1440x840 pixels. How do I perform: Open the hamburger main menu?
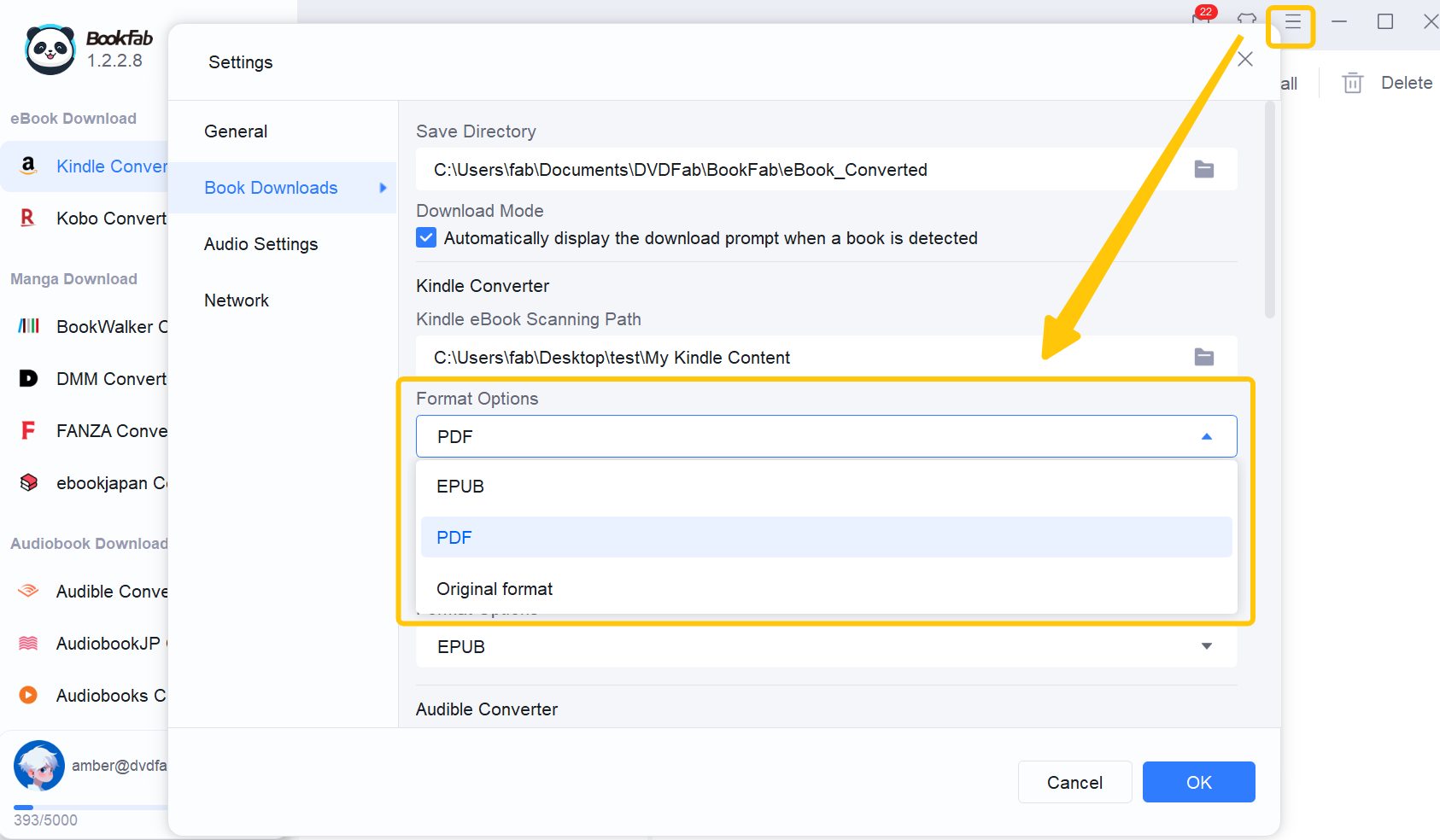tap(1293, 21)
